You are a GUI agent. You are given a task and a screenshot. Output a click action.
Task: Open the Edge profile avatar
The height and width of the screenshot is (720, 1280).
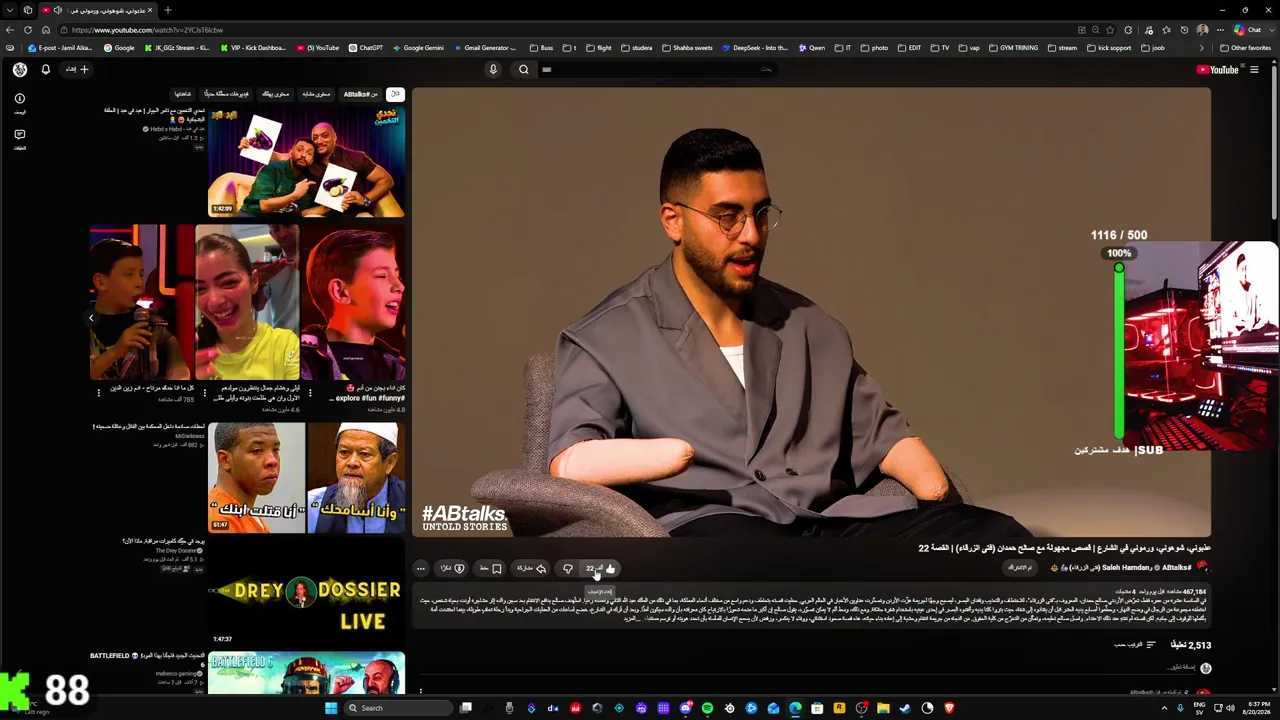coord(1202,30)
